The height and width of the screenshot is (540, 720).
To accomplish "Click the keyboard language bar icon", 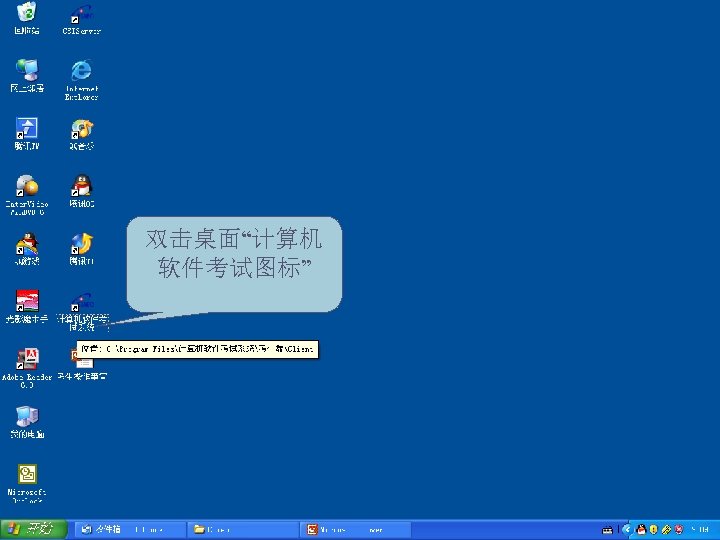I will [607, 530].
